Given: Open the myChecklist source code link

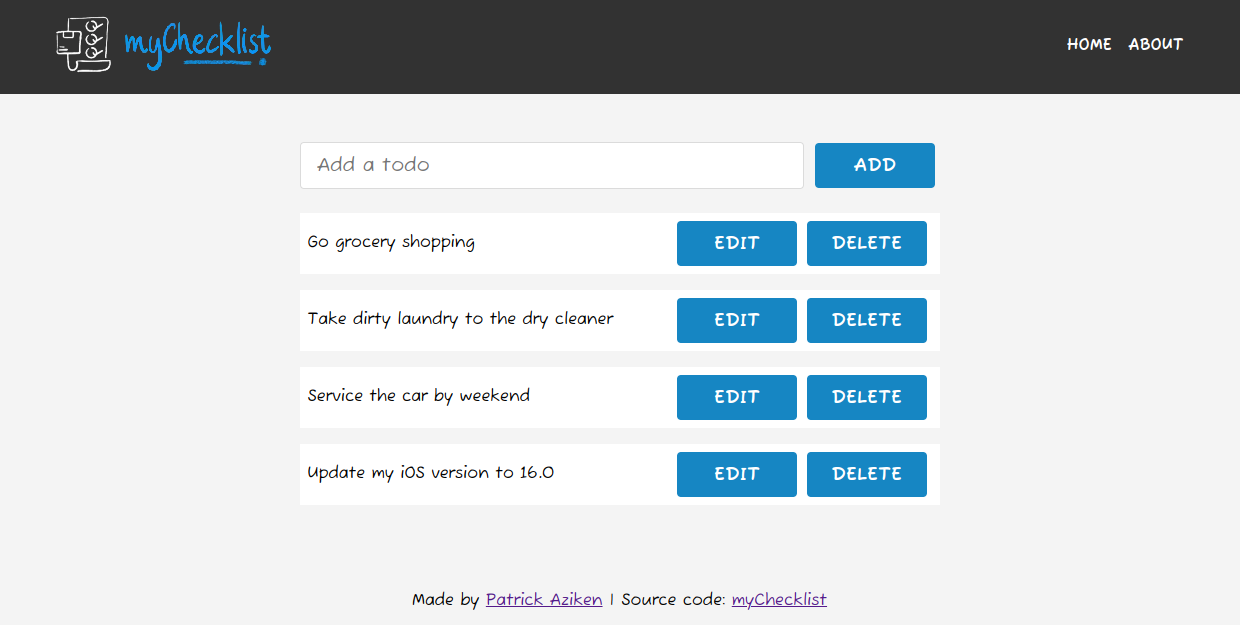Looking at the screenshot, I should point(779,600).
